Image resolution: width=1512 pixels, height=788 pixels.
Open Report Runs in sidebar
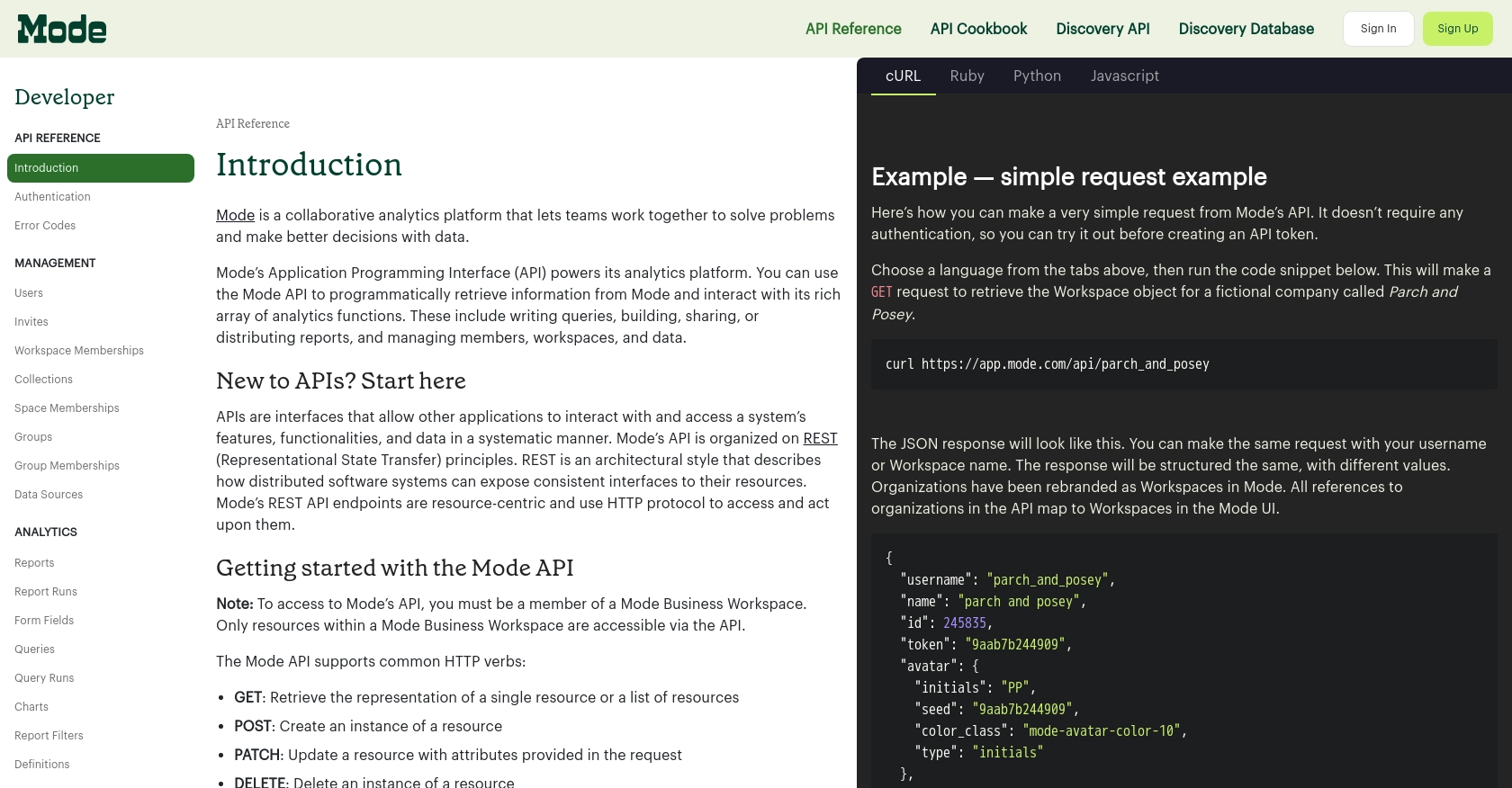point(46,592)
